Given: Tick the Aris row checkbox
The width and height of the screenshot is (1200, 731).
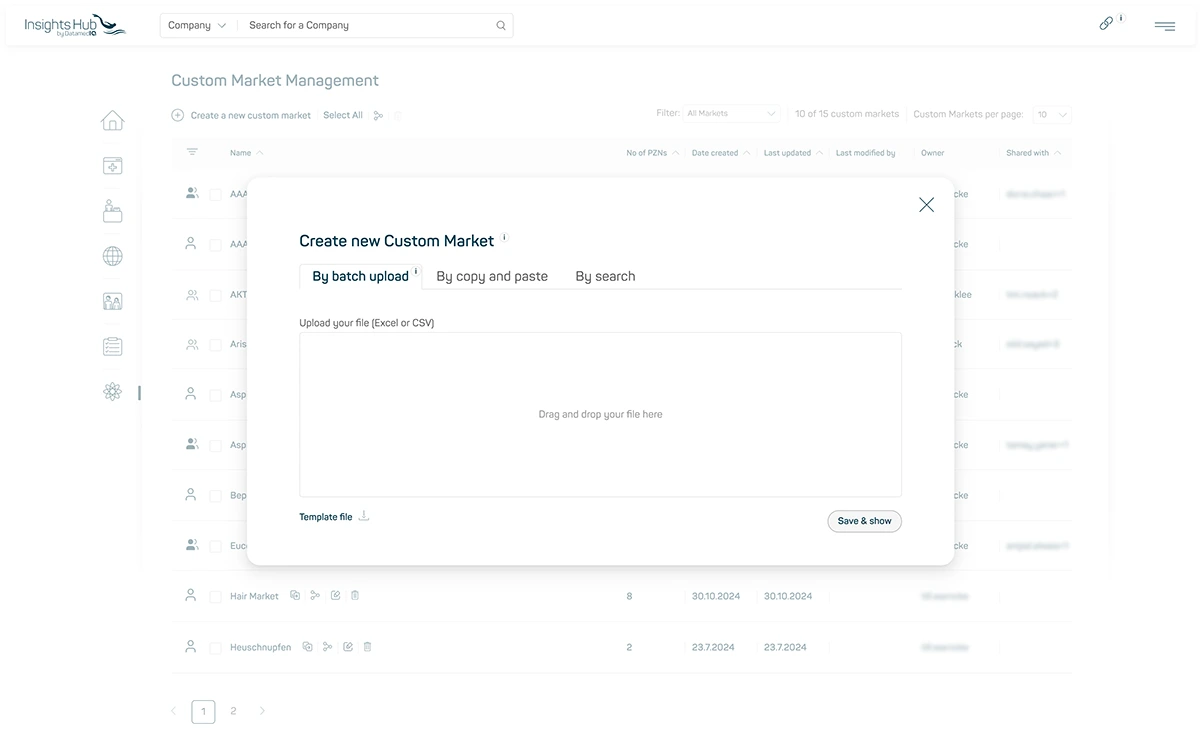Looking at the screenshot, I should [x=215, y=345].
